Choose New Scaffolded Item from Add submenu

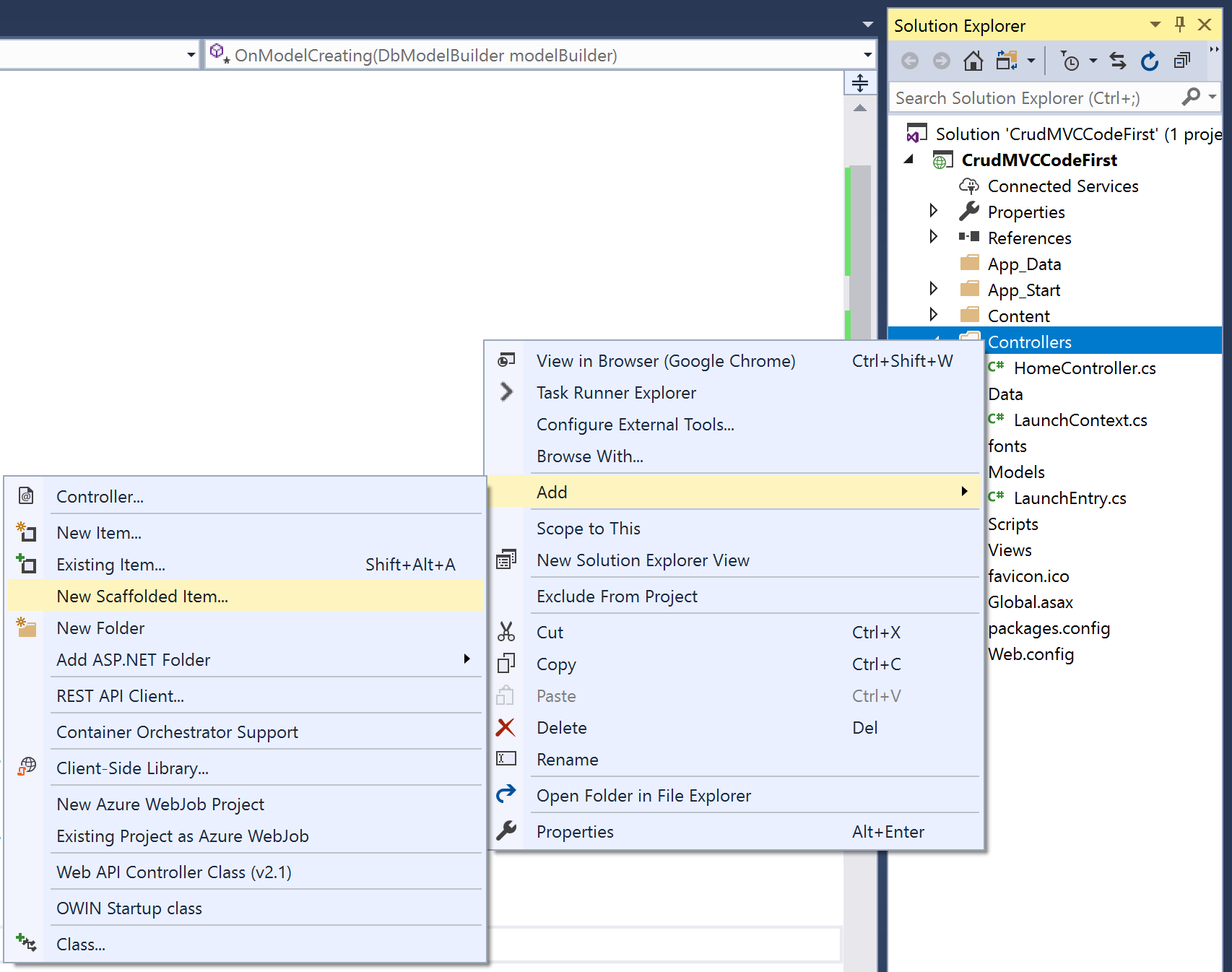[x=142, y=596]
